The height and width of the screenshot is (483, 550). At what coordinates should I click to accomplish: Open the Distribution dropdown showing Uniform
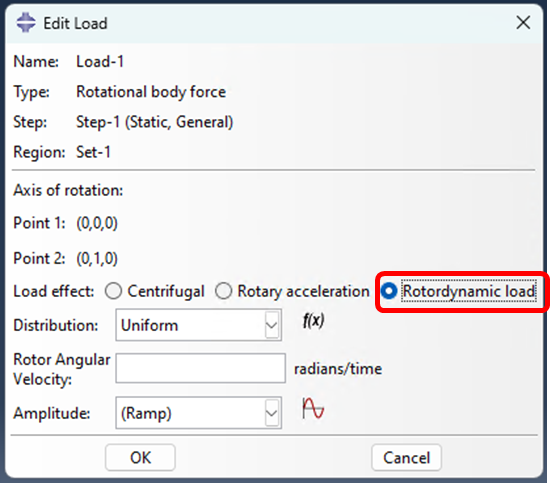click(x=199, y=325)
